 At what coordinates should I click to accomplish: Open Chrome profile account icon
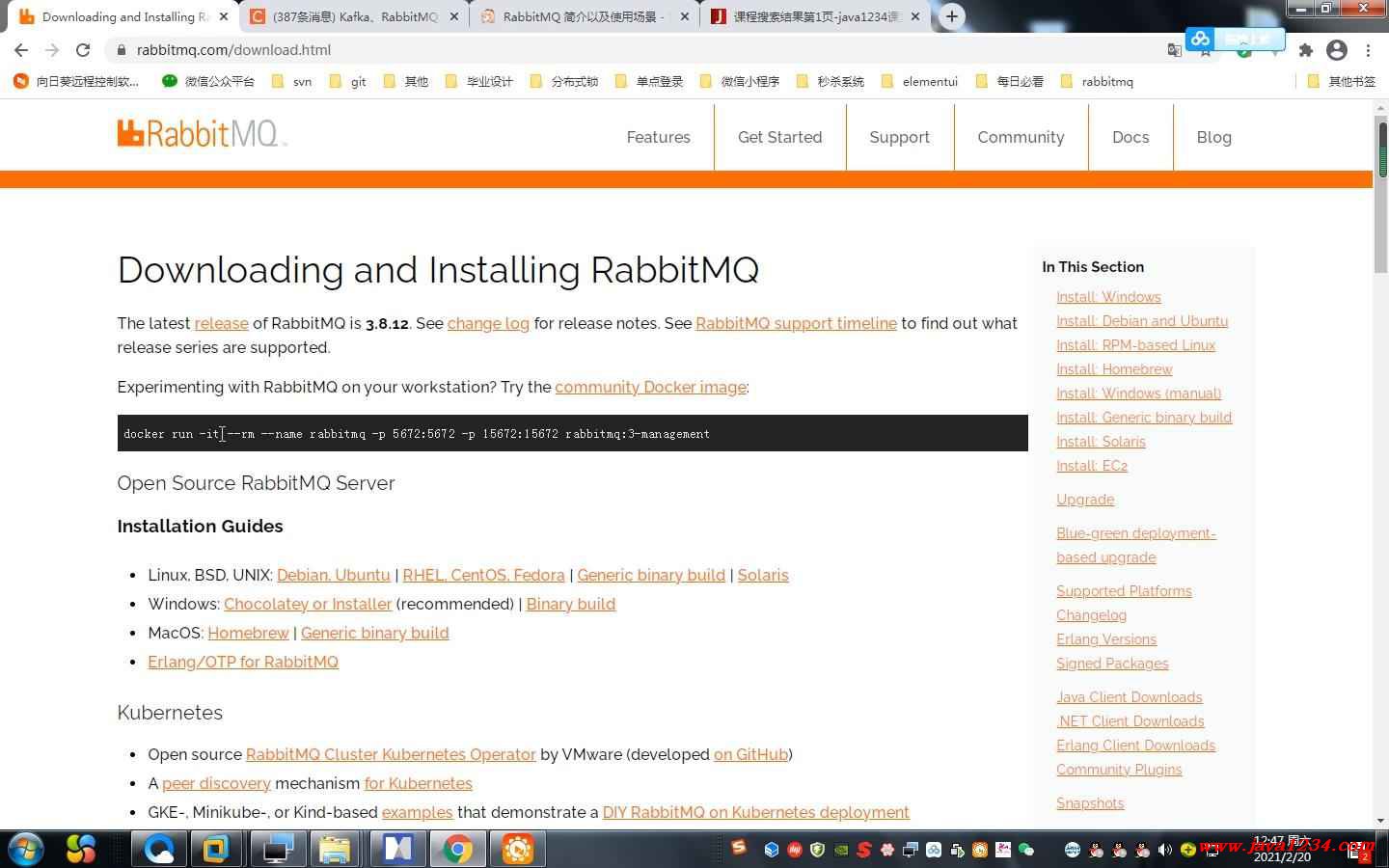point(1337,50)
